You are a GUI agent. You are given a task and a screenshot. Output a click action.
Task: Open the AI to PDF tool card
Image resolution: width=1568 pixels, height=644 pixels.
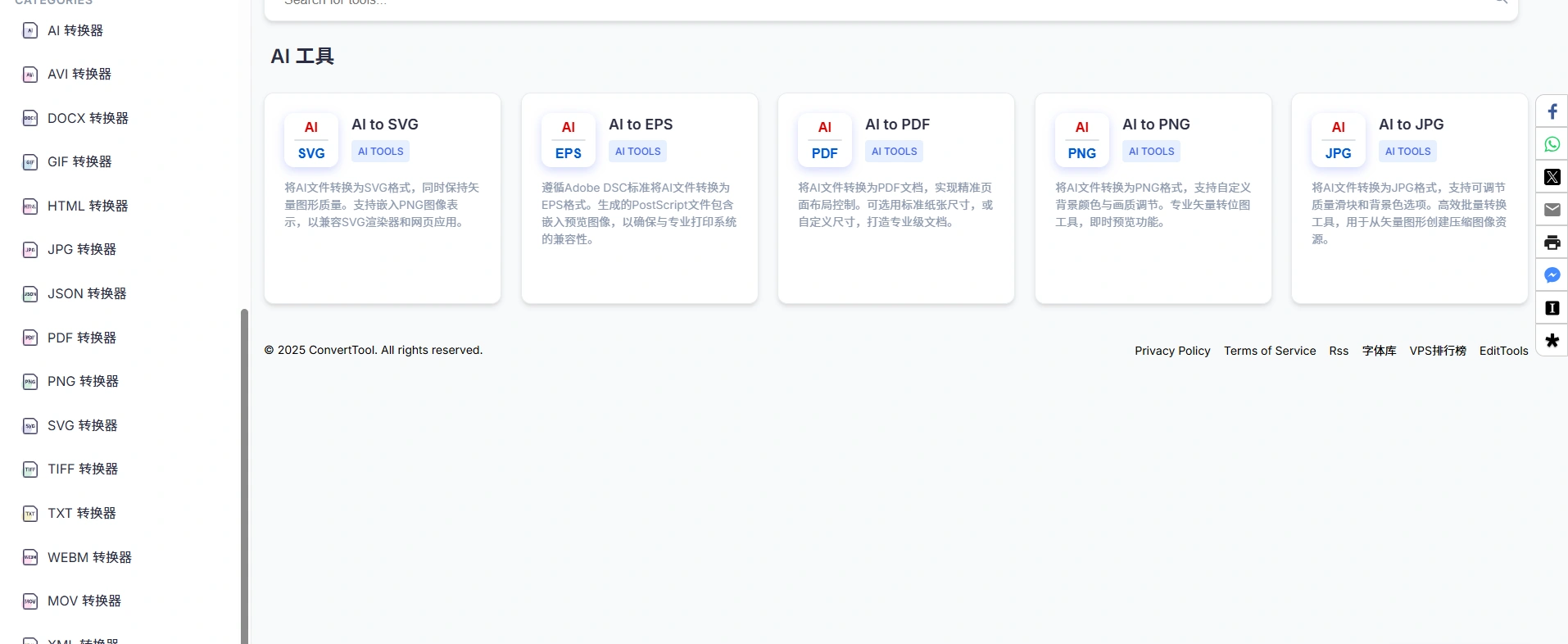coord(895,198)
